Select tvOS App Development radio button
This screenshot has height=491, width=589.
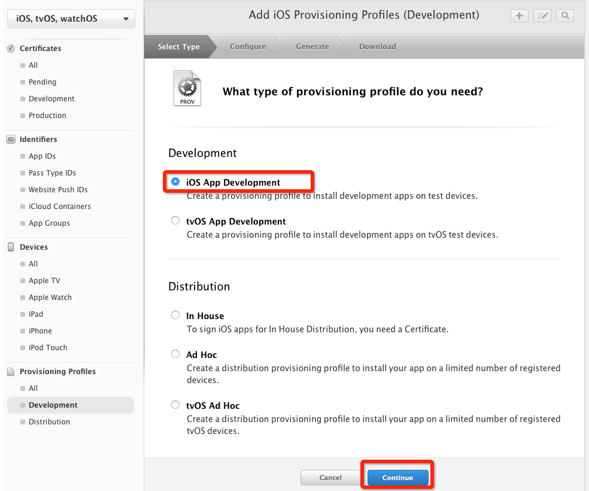(x=175, y=221)
